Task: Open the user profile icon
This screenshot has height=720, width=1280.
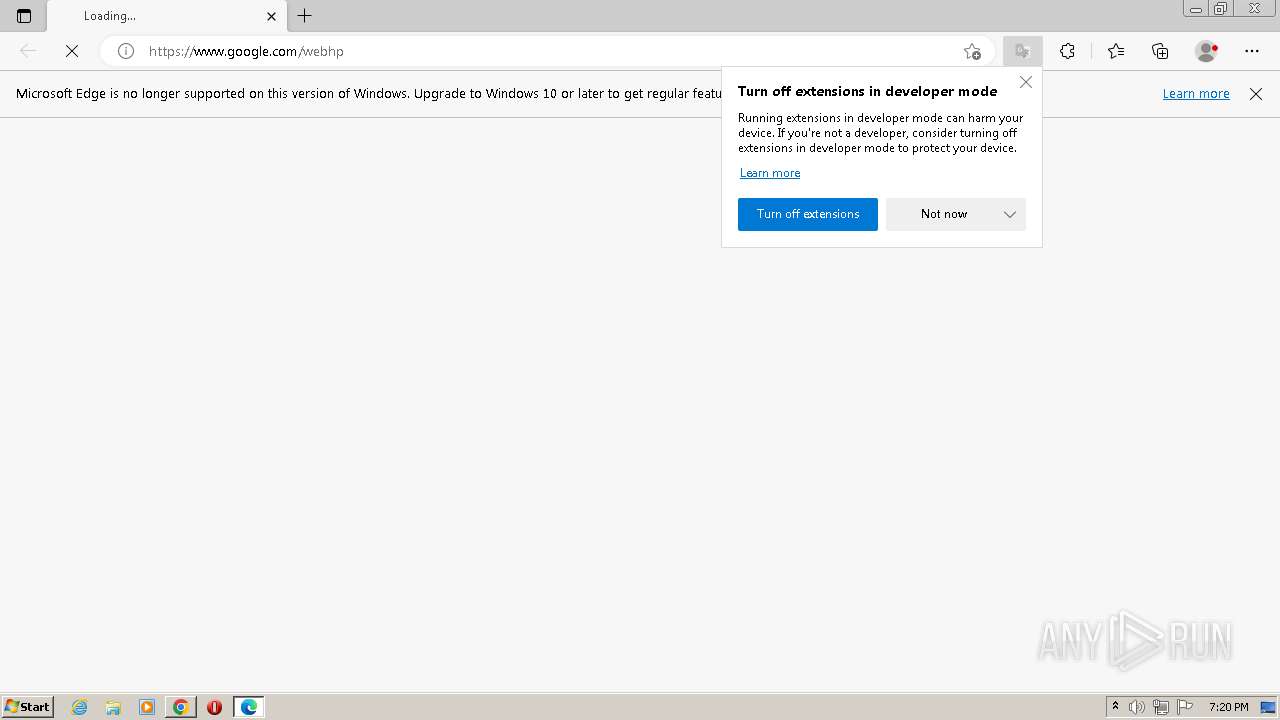Action: pyautogui.click(x=1207, y=51)
